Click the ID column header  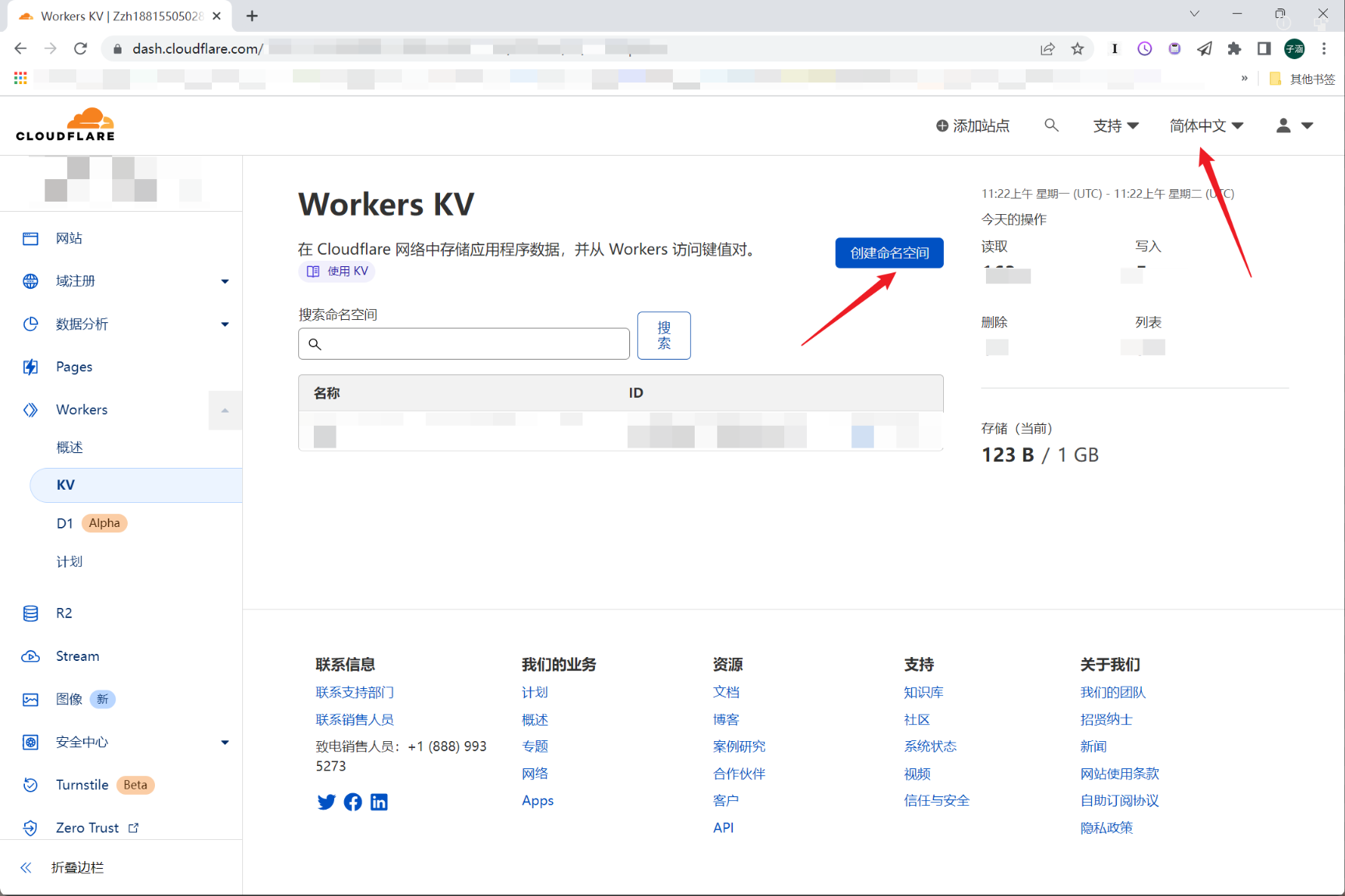click(636, 393)
